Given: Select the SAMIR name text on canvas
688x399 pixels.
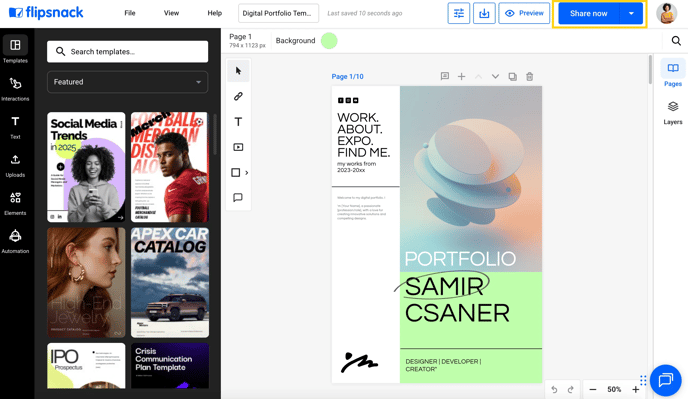Looking at the screenshot, I should [x=444, y=287].
